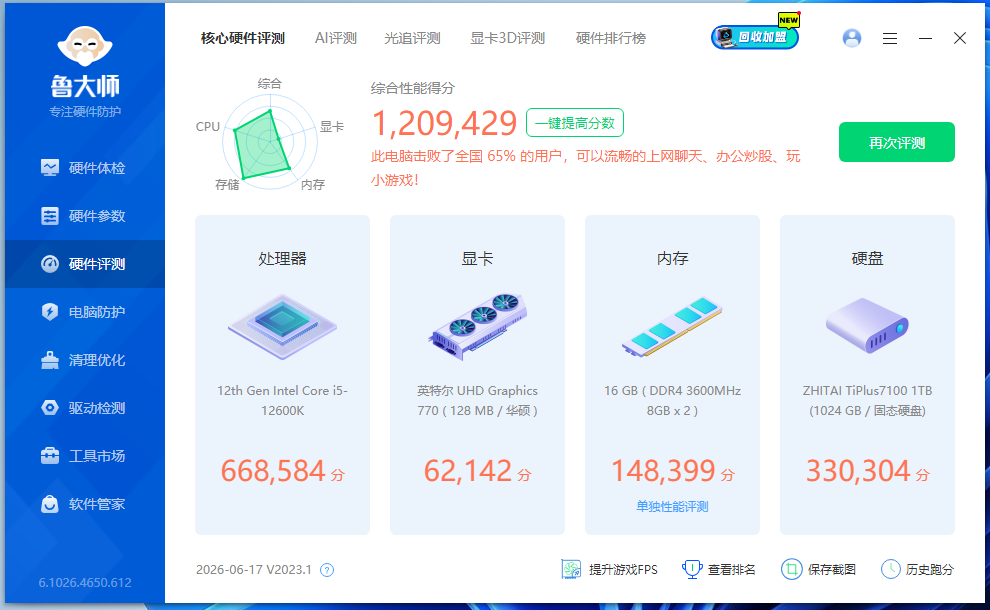
Task: Open 电脑防护 in the sidebar
Action: pyautogui.click(x=85, y=312)
